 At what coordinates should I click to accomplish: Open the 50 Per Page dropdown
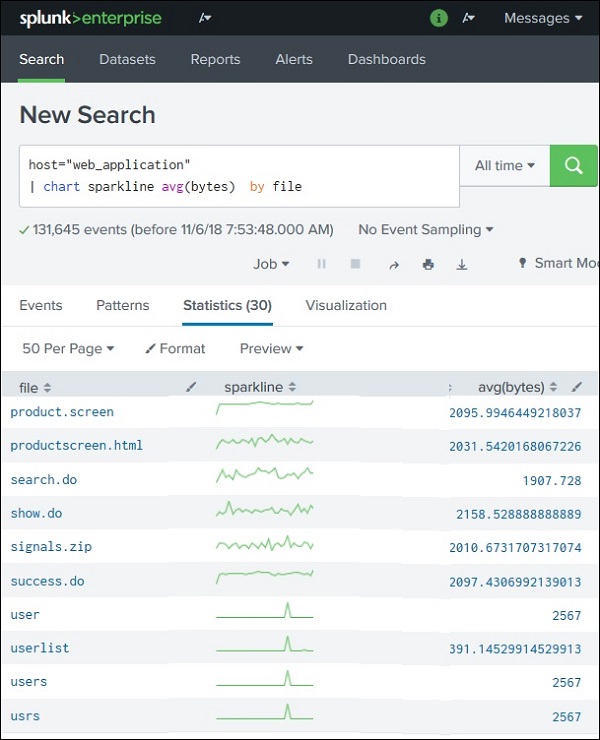68,349
